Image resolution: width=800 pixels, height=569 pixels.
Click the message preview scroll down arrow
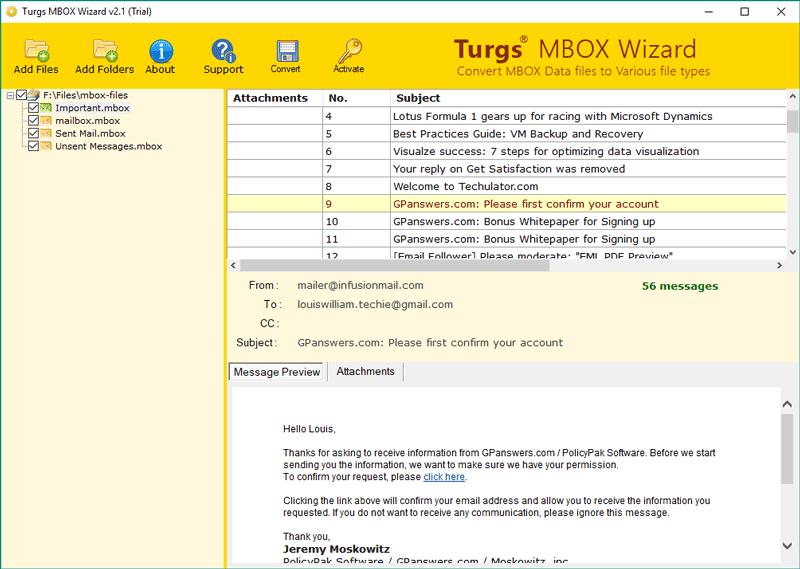[787, 546]
